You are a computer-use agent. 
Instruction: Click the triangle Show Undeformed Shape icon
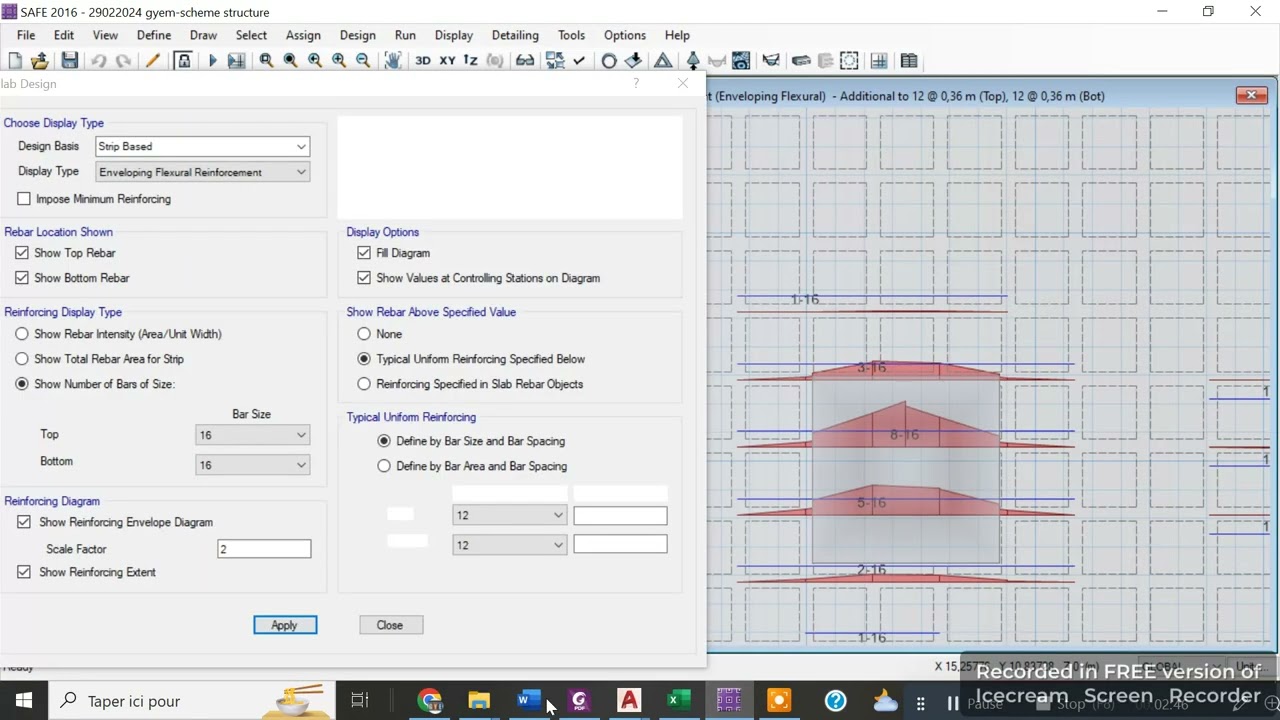pos(663,61)
